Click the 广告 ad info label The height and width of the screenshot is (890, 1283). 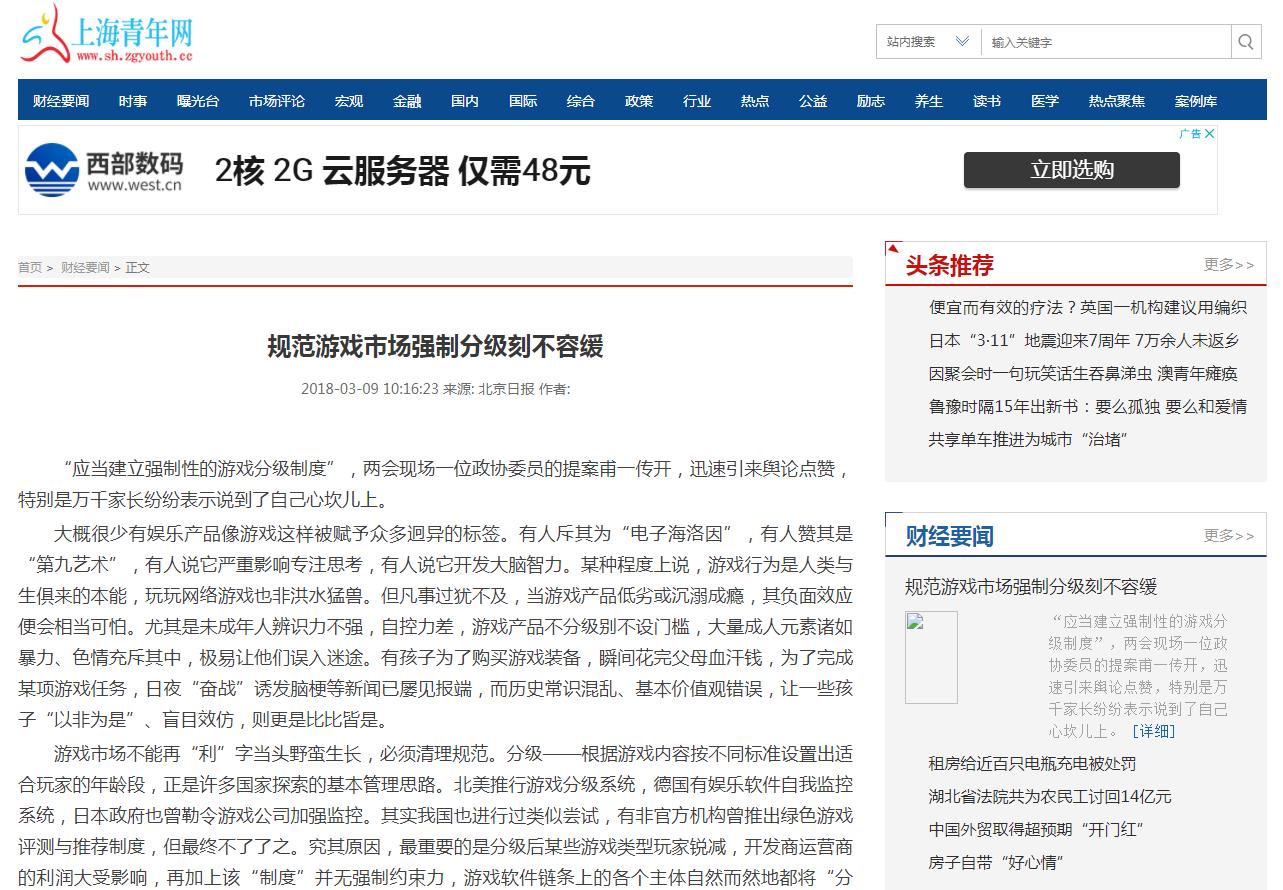tap(1189, 133)
